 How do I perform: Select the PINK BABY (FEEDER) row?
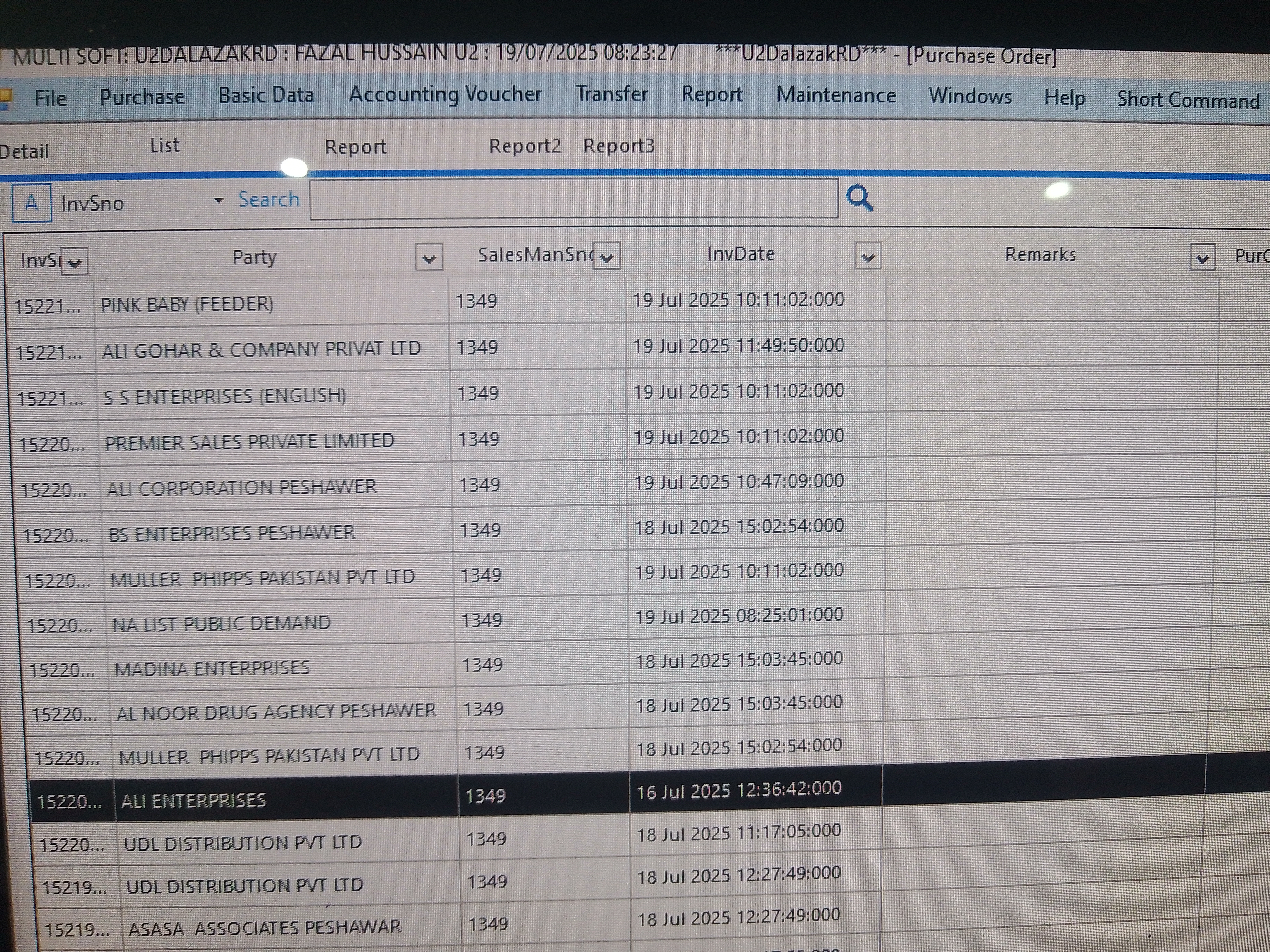(x=187, y=304)
